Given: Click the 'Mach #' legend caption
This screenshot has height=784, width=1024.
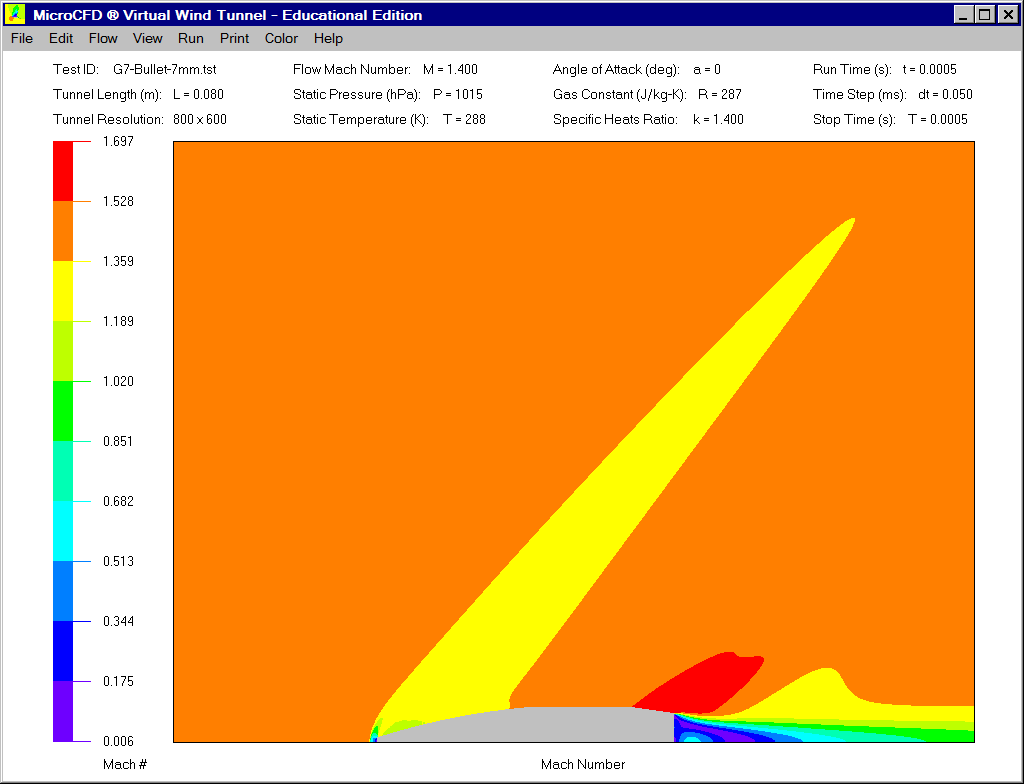Looking at the screenshot, I should point(125,764).
